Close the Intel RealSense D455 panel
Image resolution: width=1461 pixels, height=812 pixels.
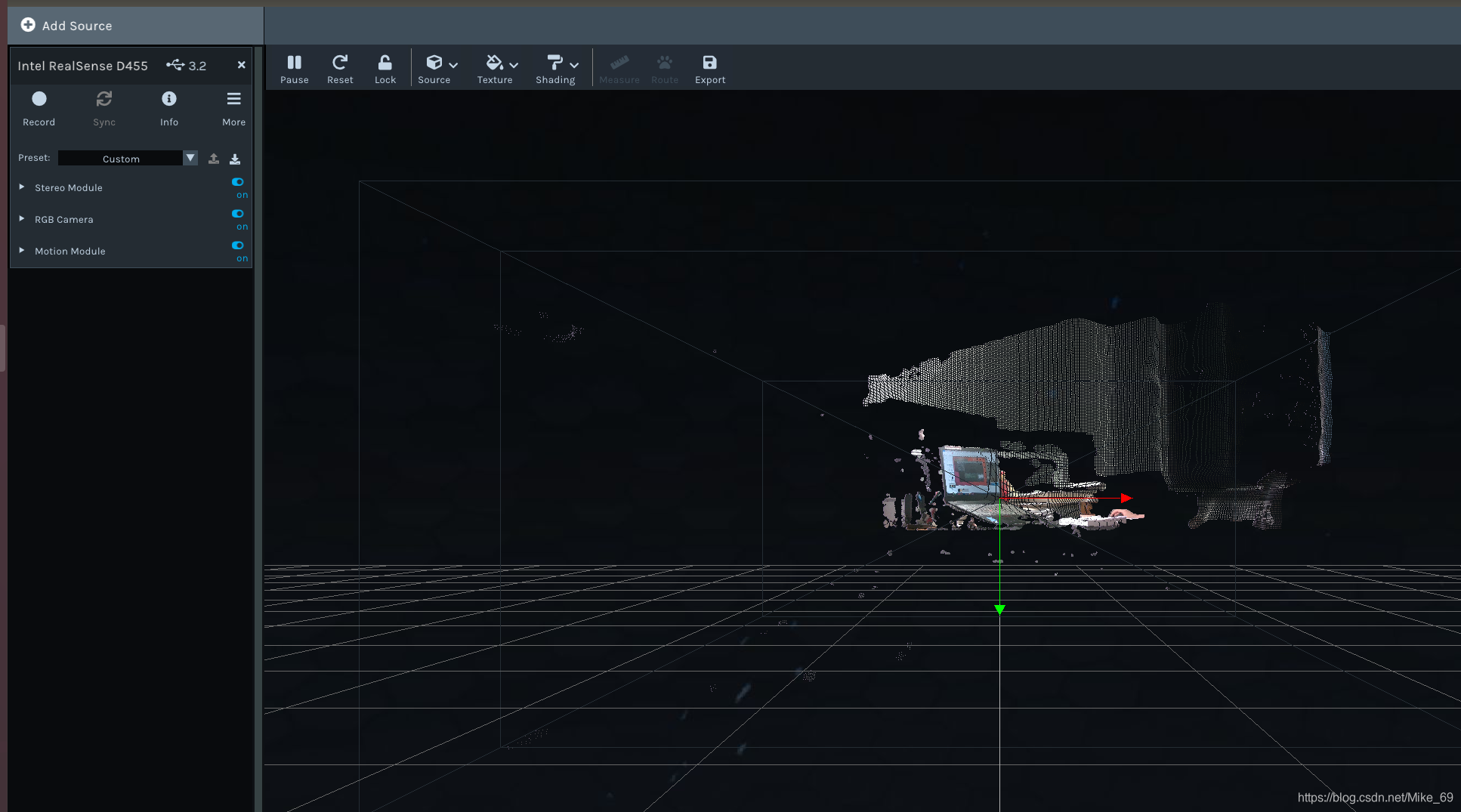pos(242,65)
